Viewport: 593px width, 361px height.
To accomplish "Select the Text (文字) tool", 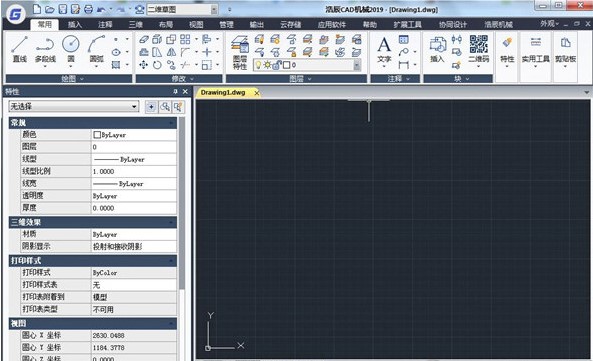I will (384, 50).
